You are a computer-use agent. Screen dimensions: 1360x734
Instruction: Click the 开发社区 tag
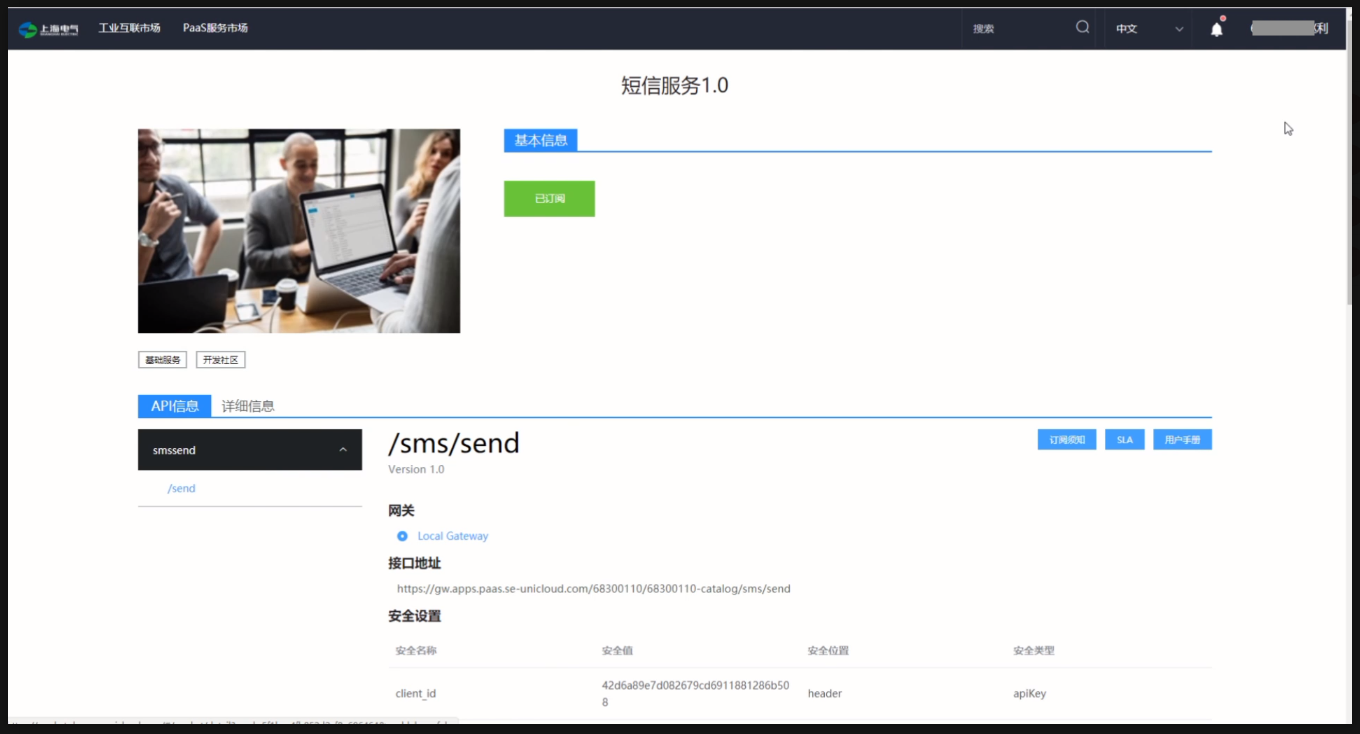[220, 359]
